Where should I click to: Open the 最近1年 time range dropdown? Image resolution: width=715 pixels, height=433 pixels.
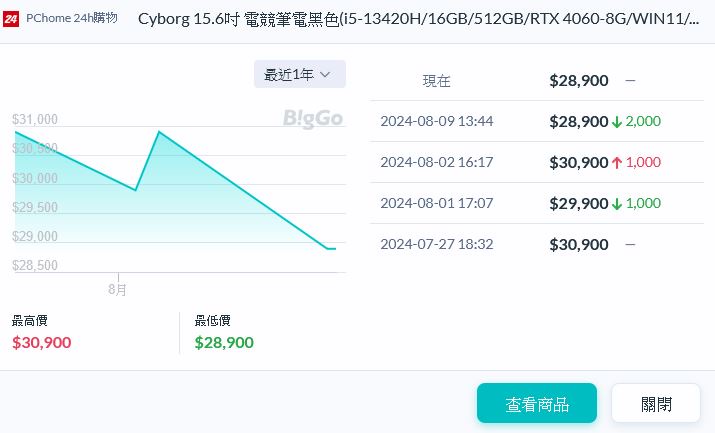299,74
